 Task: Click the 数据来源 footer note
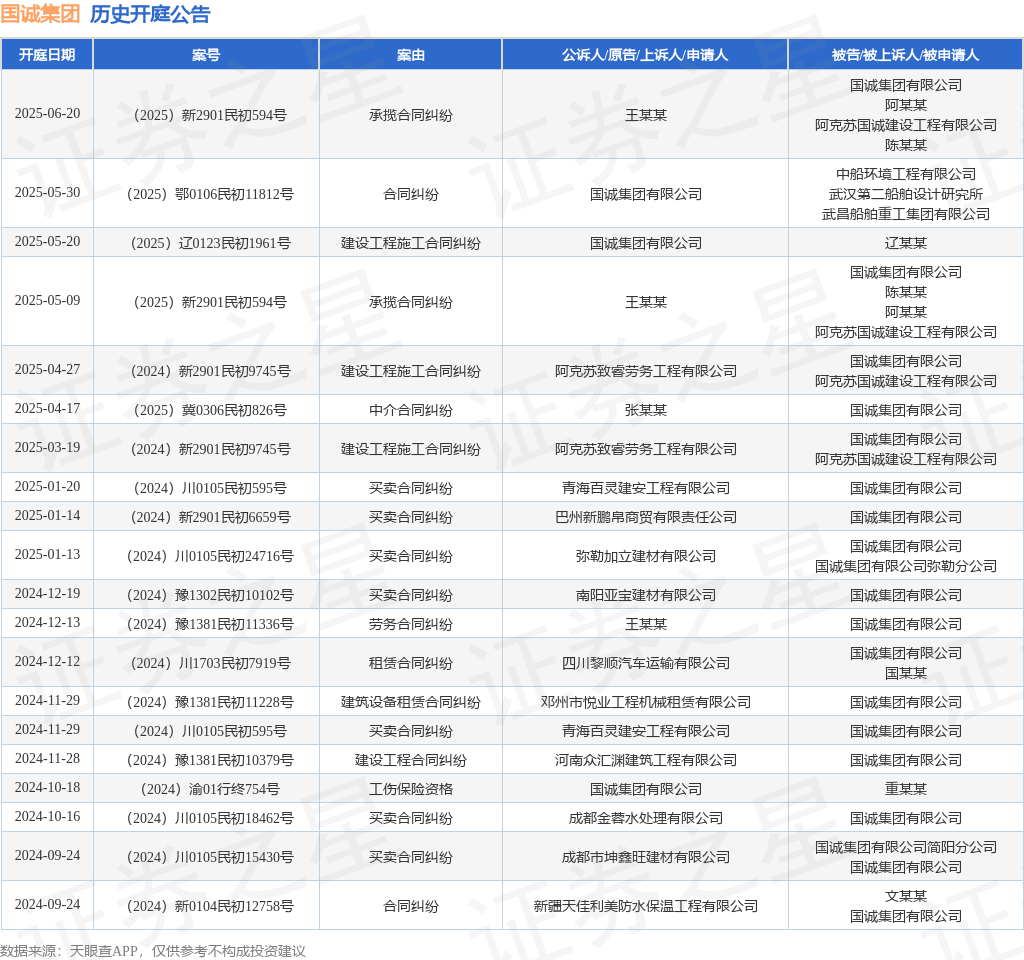tap(153, 951)
